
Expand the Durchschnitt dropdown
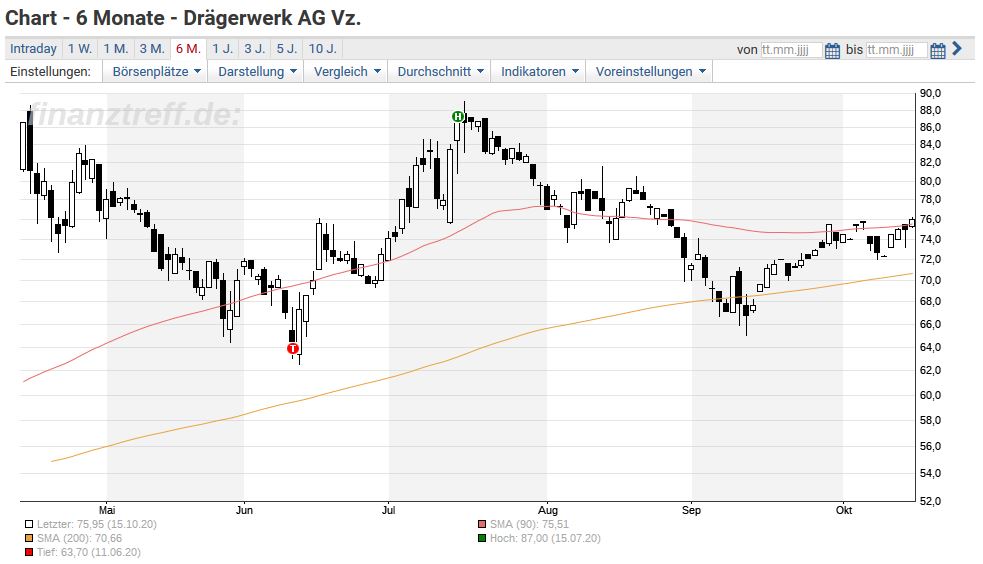pyautogui.click(x=440, y=71)
